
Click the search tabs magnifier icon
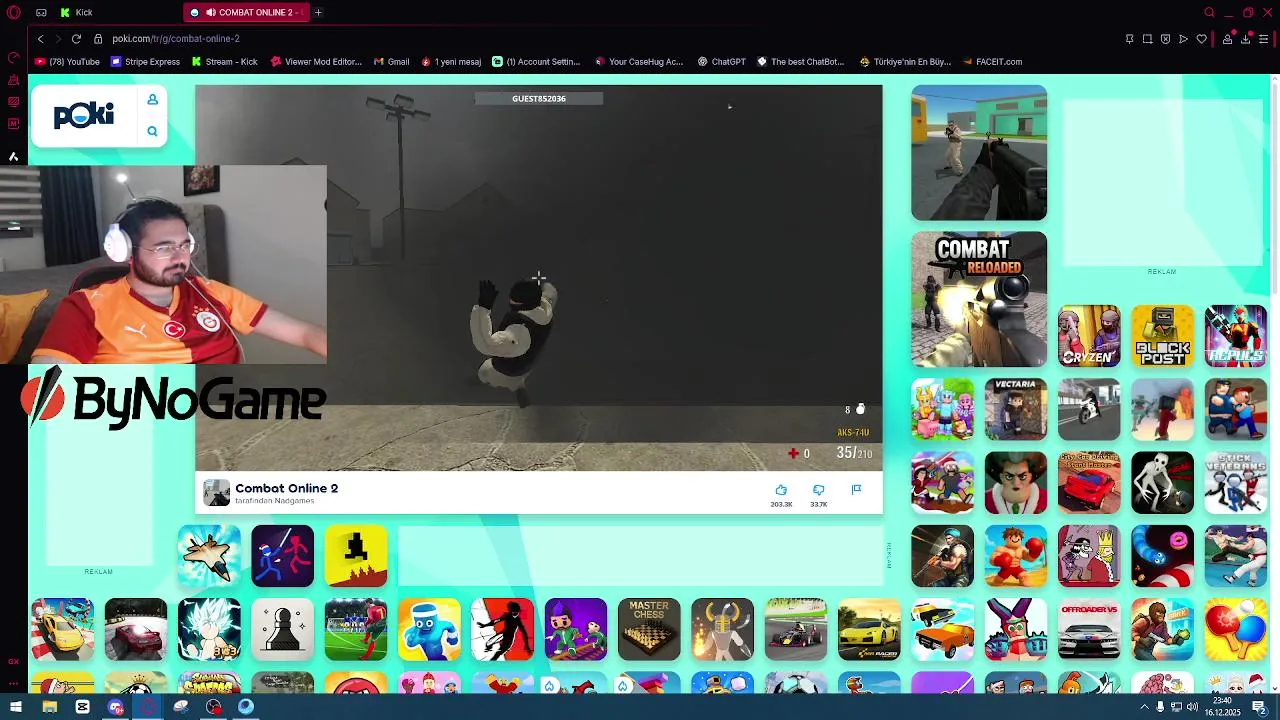pos(1209,12)
